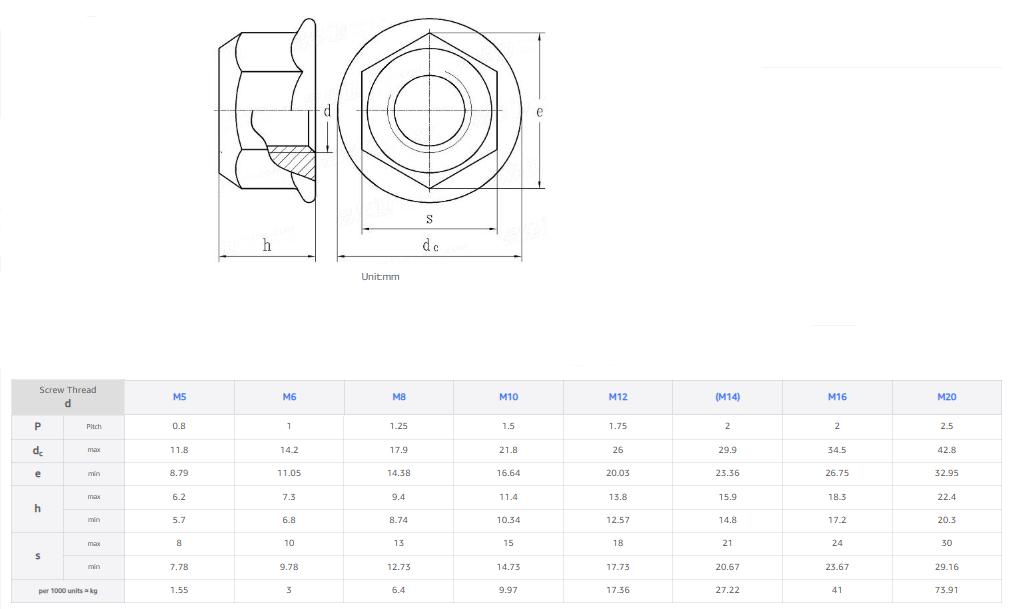Click the s row label
Viewport: 1010px width, 609px height.
pos(36,555)
